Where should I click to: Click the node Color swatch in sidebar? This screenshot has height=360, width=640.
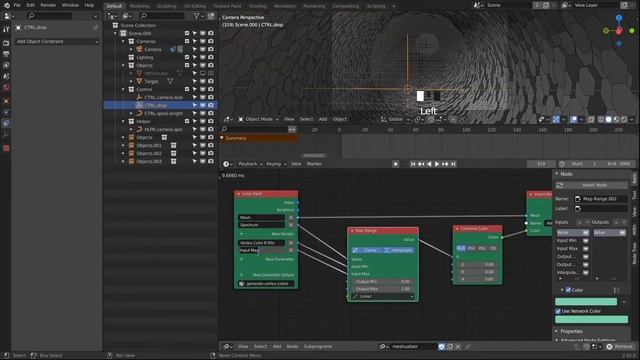pyautogui.click(x=586, y=302)
